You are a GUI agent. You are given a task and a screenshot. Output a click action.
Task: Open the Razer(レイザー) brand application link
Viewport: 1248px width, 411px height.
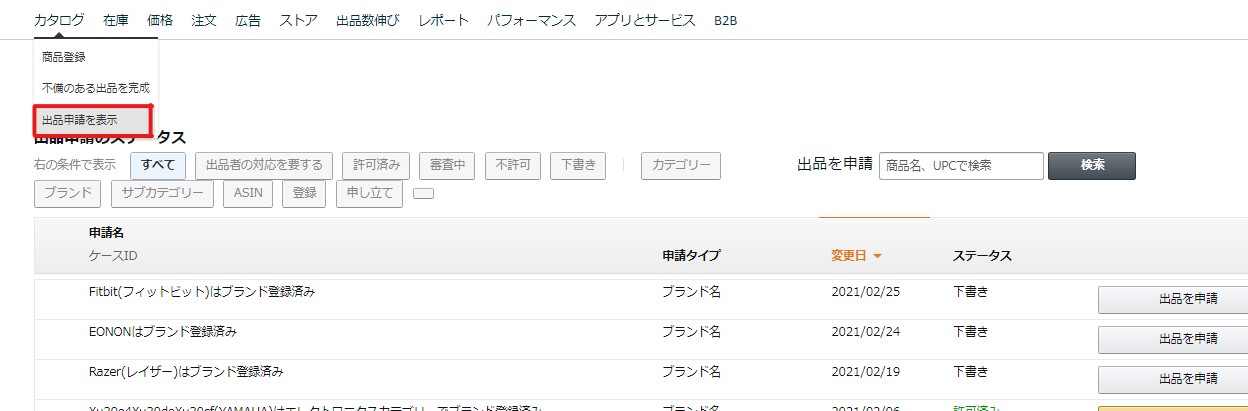tap(186, 371)
